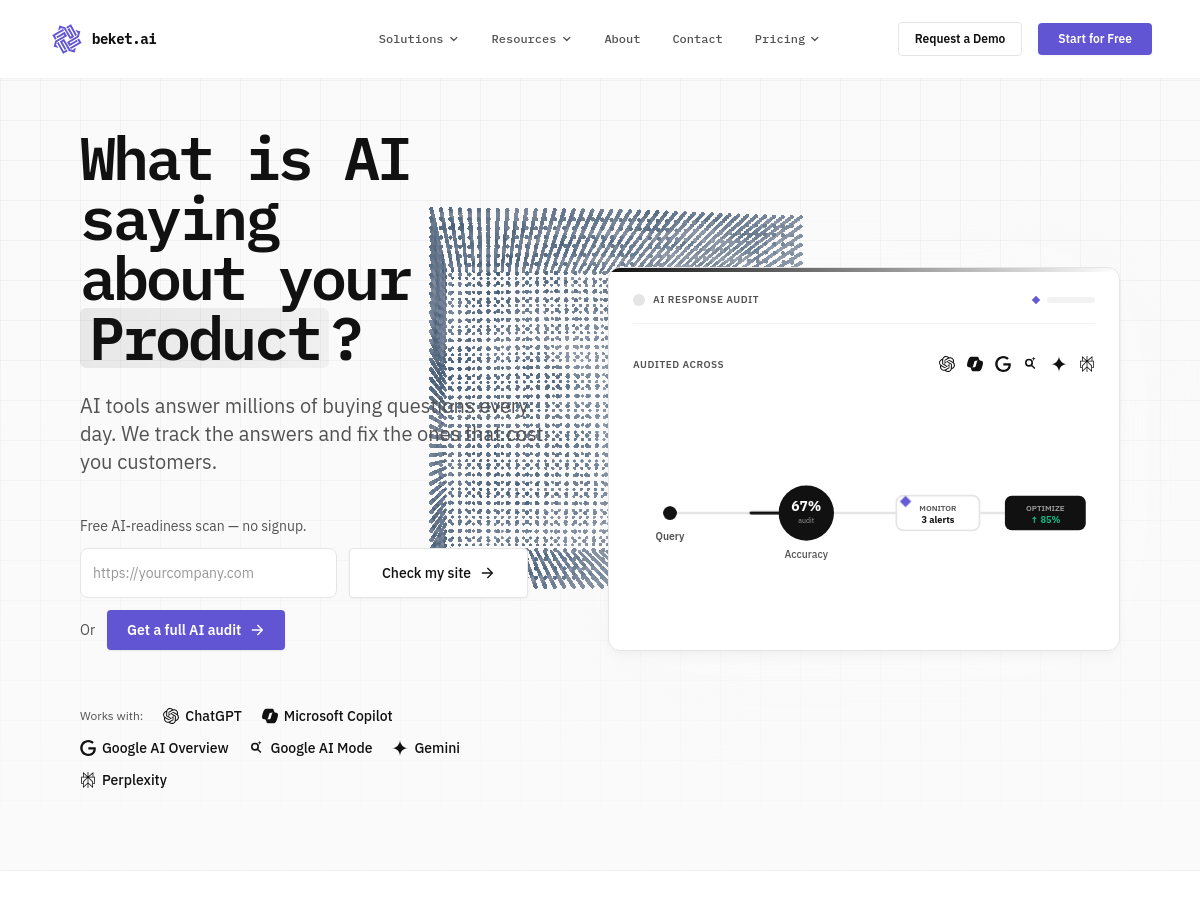This screenshot has height=900, width=1200.
Task: Click the Monitor 3 alerts box
Action: tap(938, 513)
